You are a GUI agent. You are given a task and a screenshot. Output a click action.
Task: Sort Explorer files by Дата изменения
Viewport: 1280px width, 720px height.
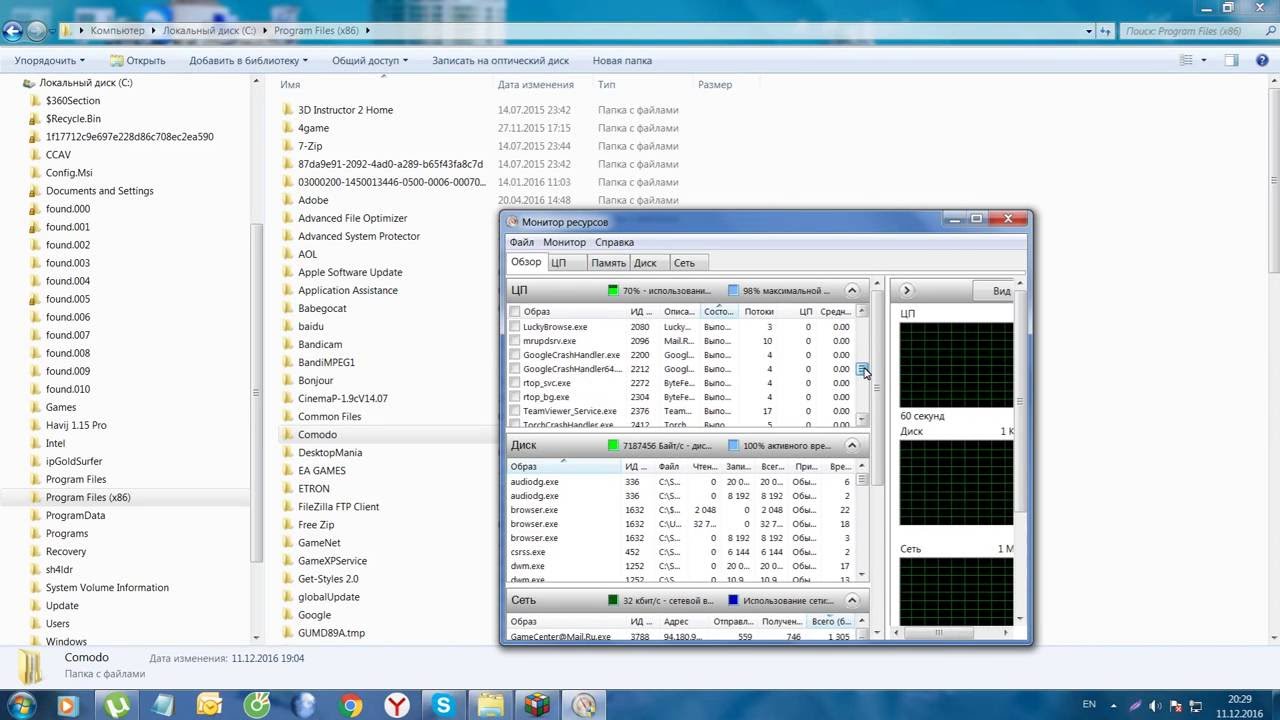point(535,85)
